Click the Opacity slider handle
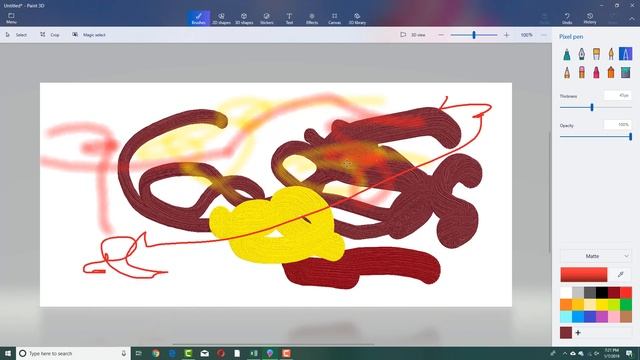Viewport: 640px width, 360px height. click(x=631, y=137)
